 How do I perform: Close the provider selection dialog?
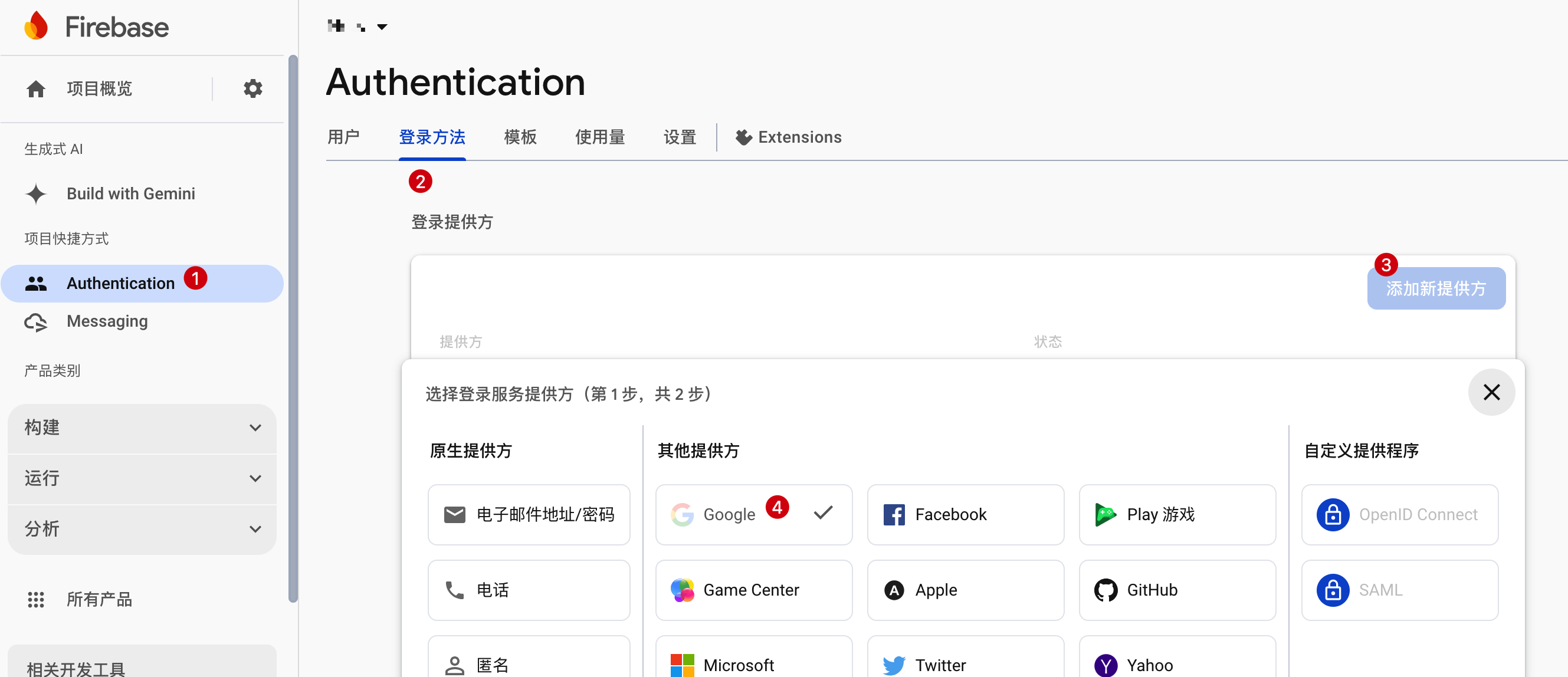pos(1491,392)
